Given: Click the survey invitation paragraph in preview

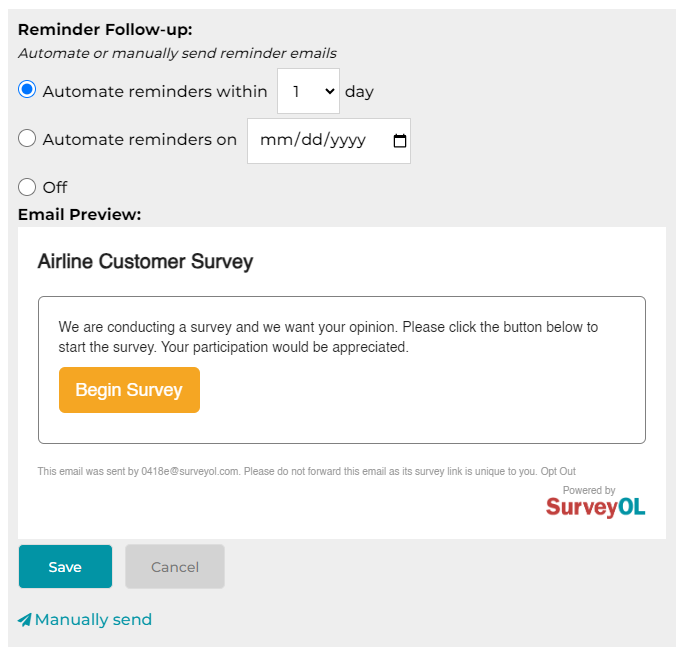Looking at the screenshot, I should [328, 337].
